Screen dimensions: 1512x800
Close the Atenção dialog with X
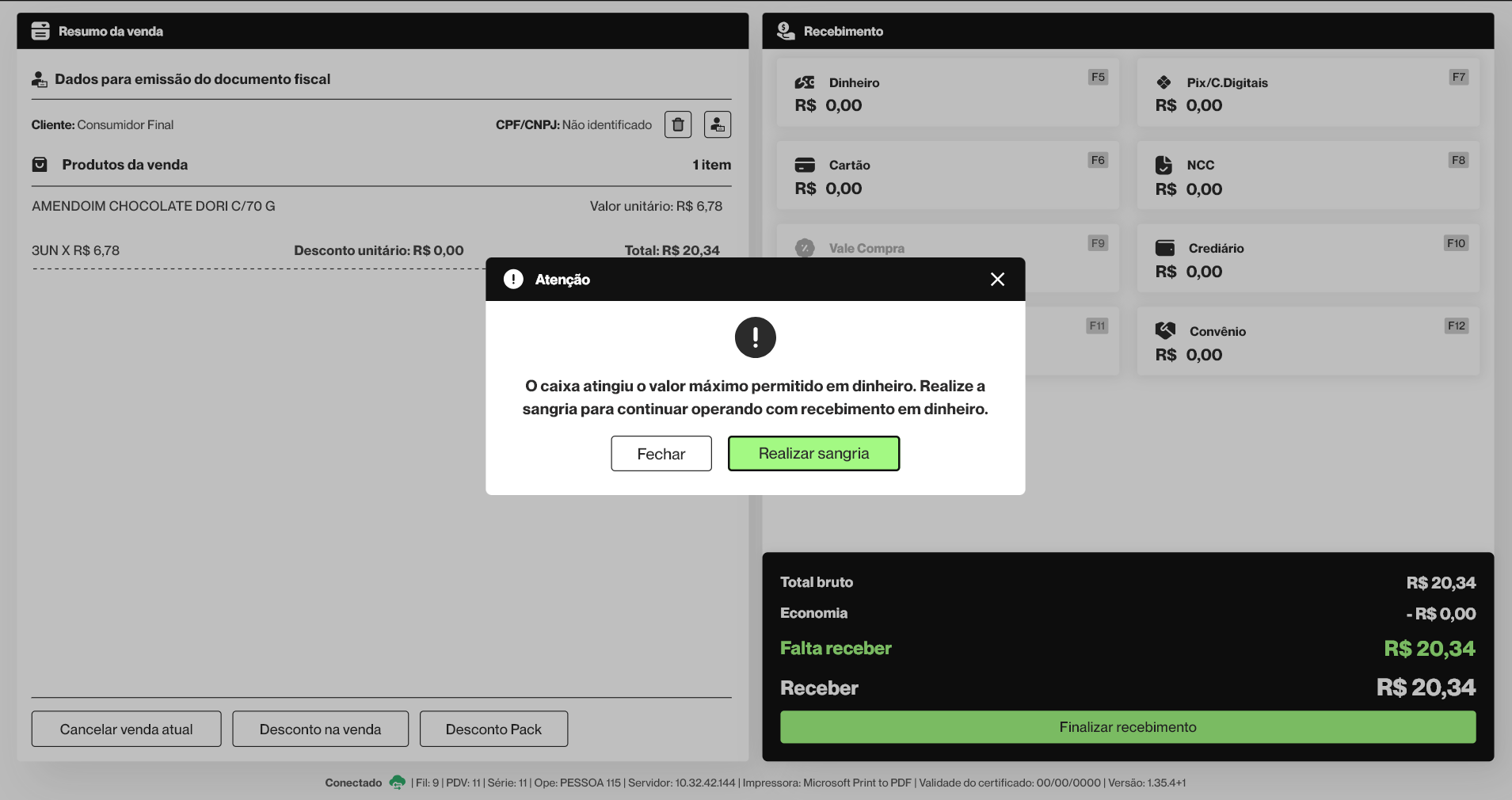(997, 280)
